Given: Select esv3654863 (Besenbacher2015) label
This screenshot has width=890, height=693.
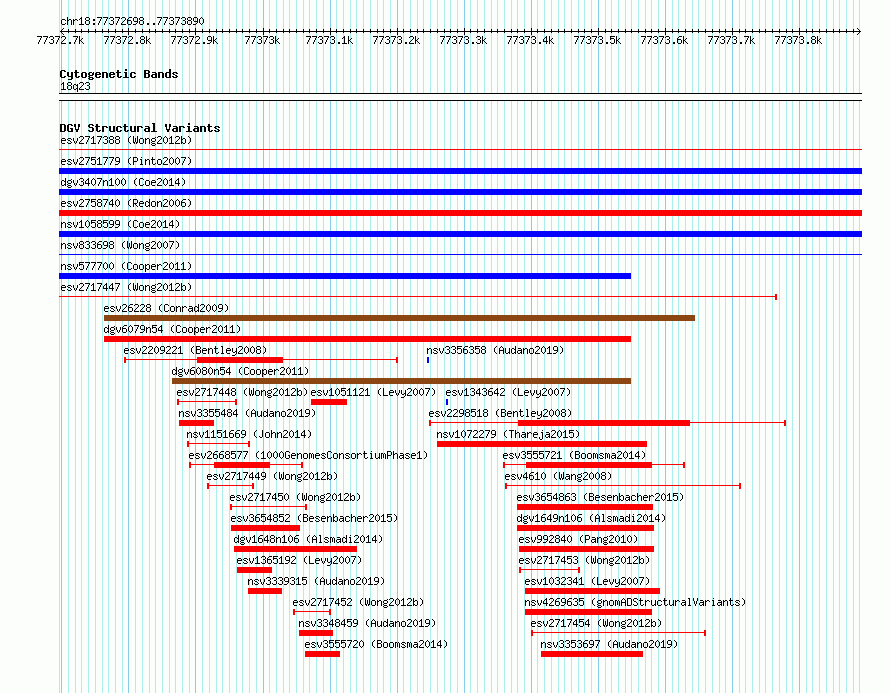Looking at the screenshot, I should tap(600, 497).
